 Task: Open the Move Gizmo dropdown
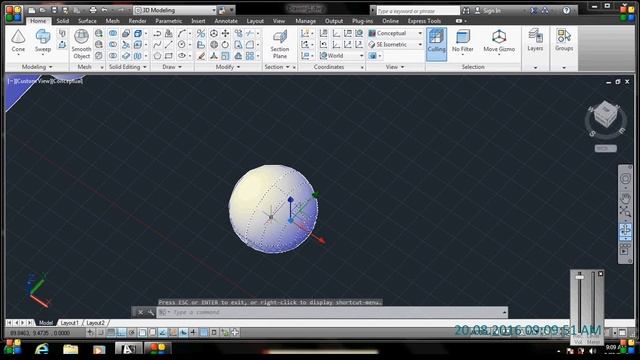coord(499,41)
